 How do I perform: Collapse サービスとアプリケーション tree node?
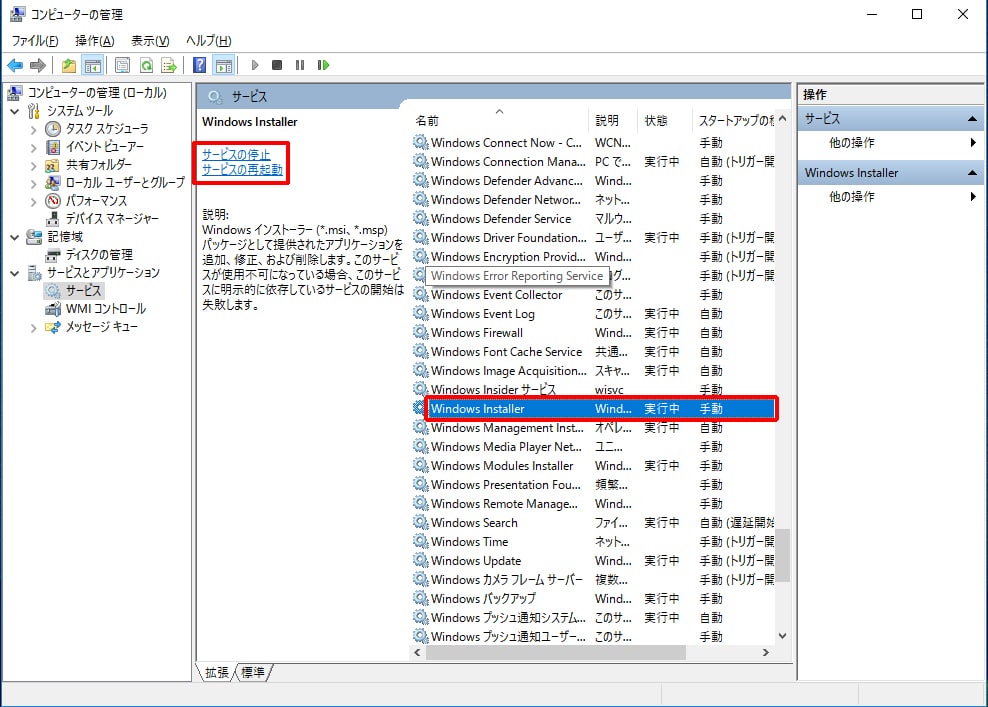click(x=14, y=273)
